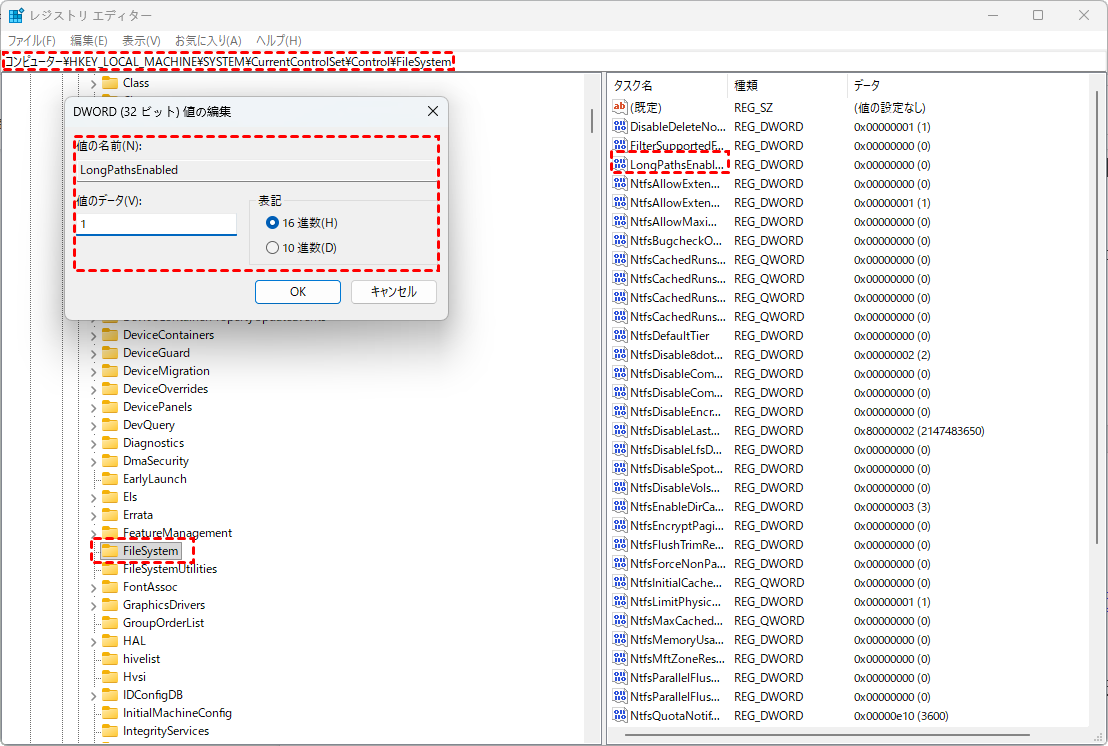Click the DWORD icon beside NtfsQuotaNotif...
This screenshot has width=1108, height=746.
click(x=620, y=716)
